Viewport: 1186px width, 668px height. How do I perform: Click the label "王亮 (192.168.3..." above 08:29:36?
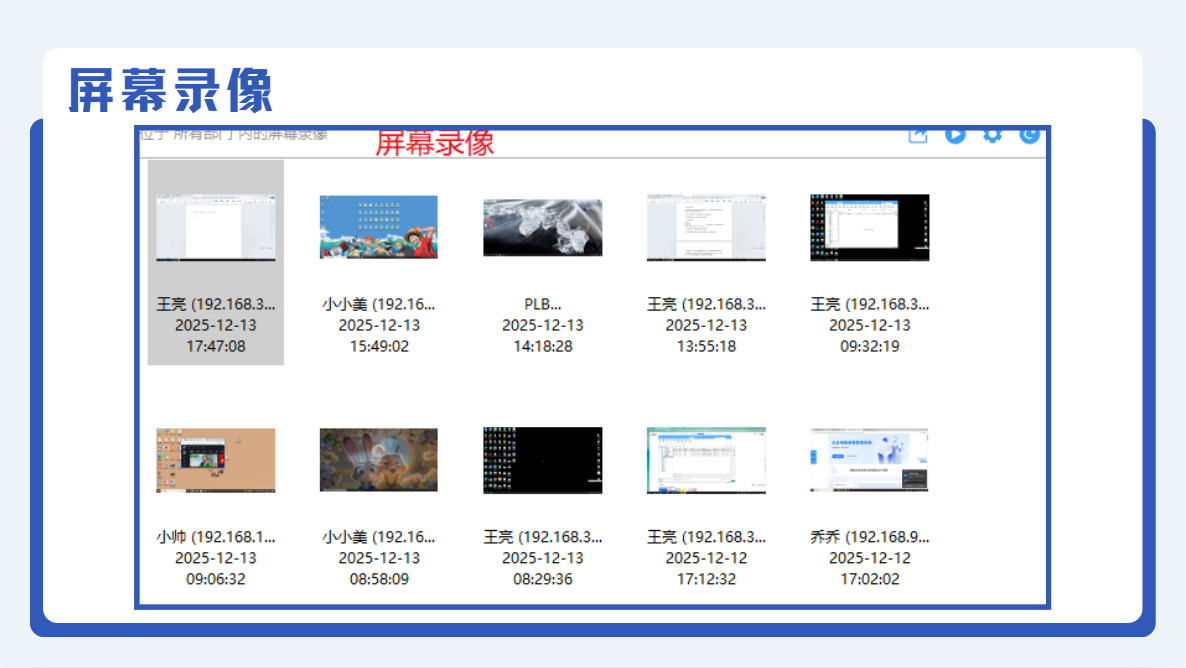(x=542, y=537)
